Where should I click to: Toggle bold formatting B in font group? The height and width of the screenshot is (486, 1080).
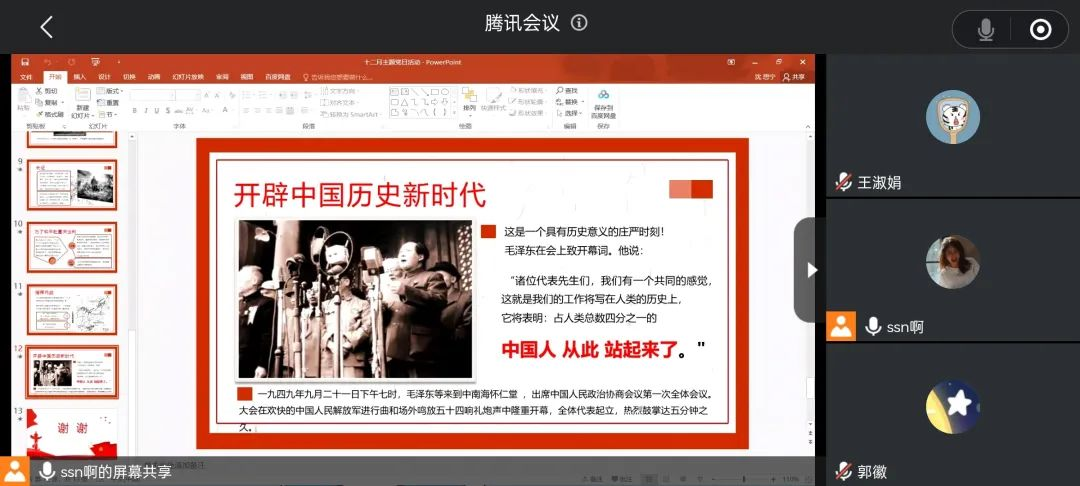coord(134,110)
